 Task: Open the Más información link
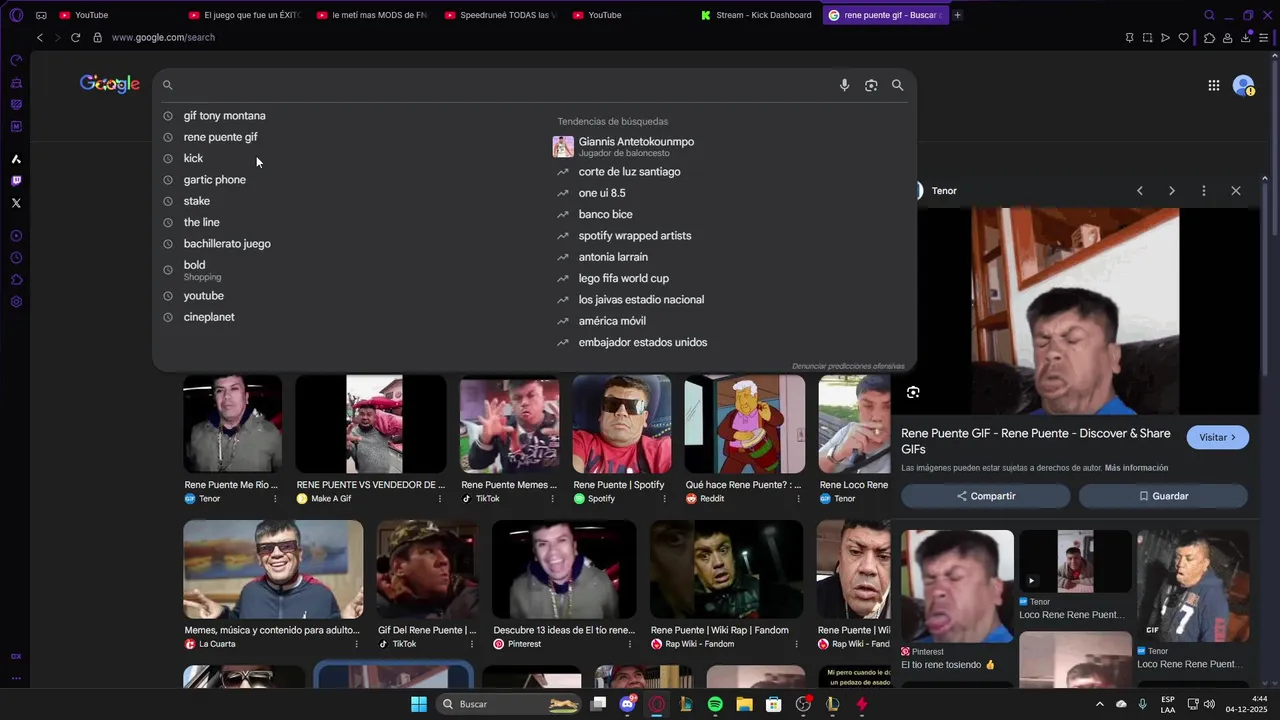point(1136,468)
